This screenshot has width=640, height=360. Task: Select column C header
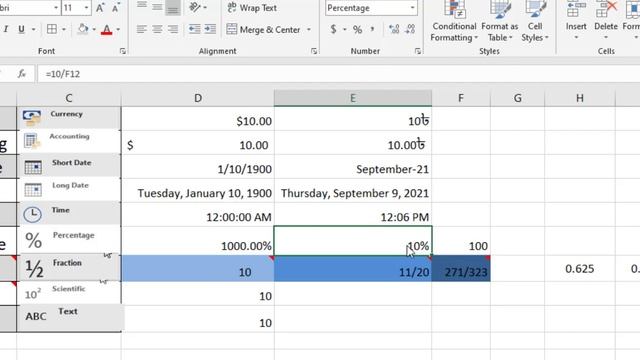click(69, 98)
